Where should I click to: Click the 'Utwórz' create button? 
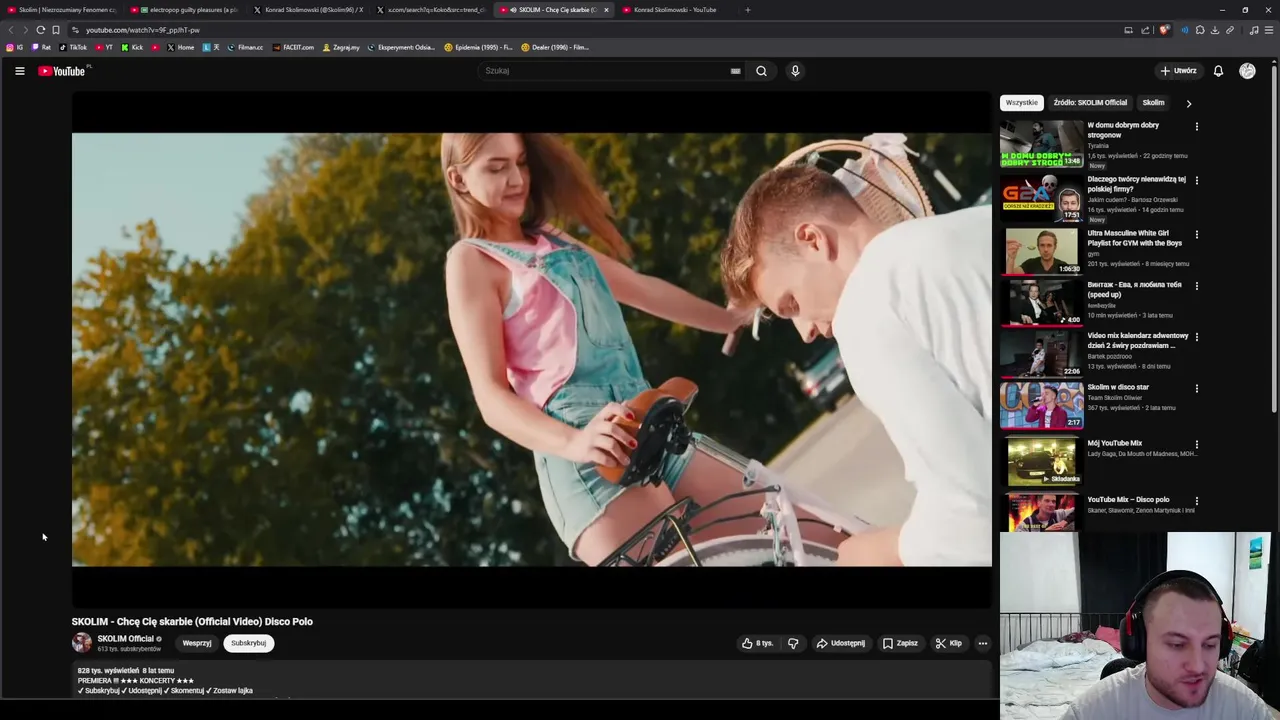tap(1179, 71)
